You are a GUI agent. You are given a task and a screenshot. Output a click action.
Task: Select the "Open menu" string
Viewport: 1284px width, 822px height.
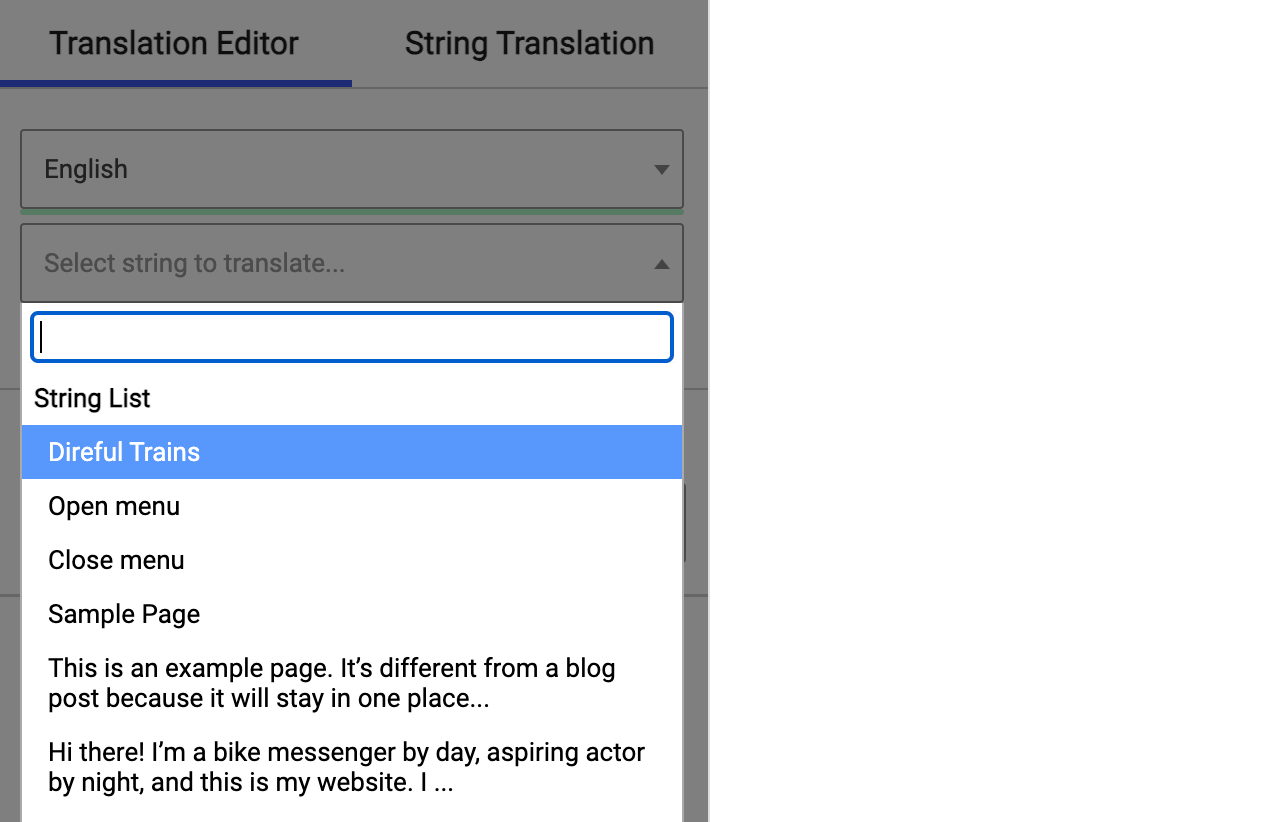(x=113, y=506)
